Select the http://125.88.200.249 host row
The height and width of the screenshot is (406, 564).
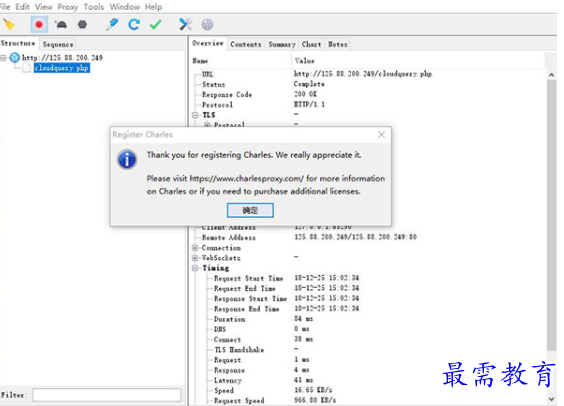point(62,57)
